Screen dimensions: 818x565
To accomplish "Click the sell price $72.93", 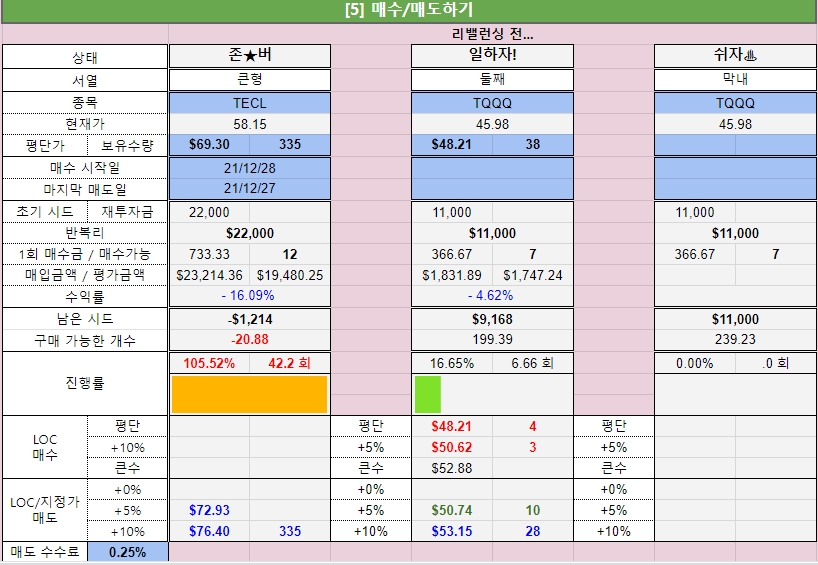I will tap(210, 510).
